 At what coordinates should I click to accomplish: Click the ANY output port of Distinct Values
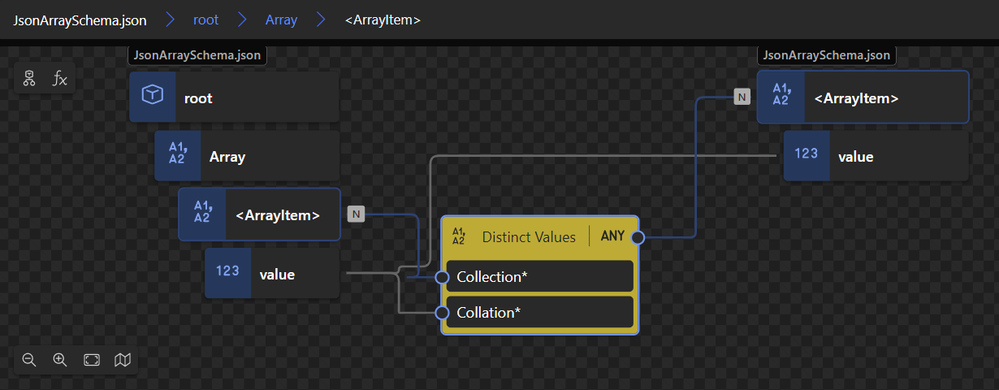coord(638,237)
